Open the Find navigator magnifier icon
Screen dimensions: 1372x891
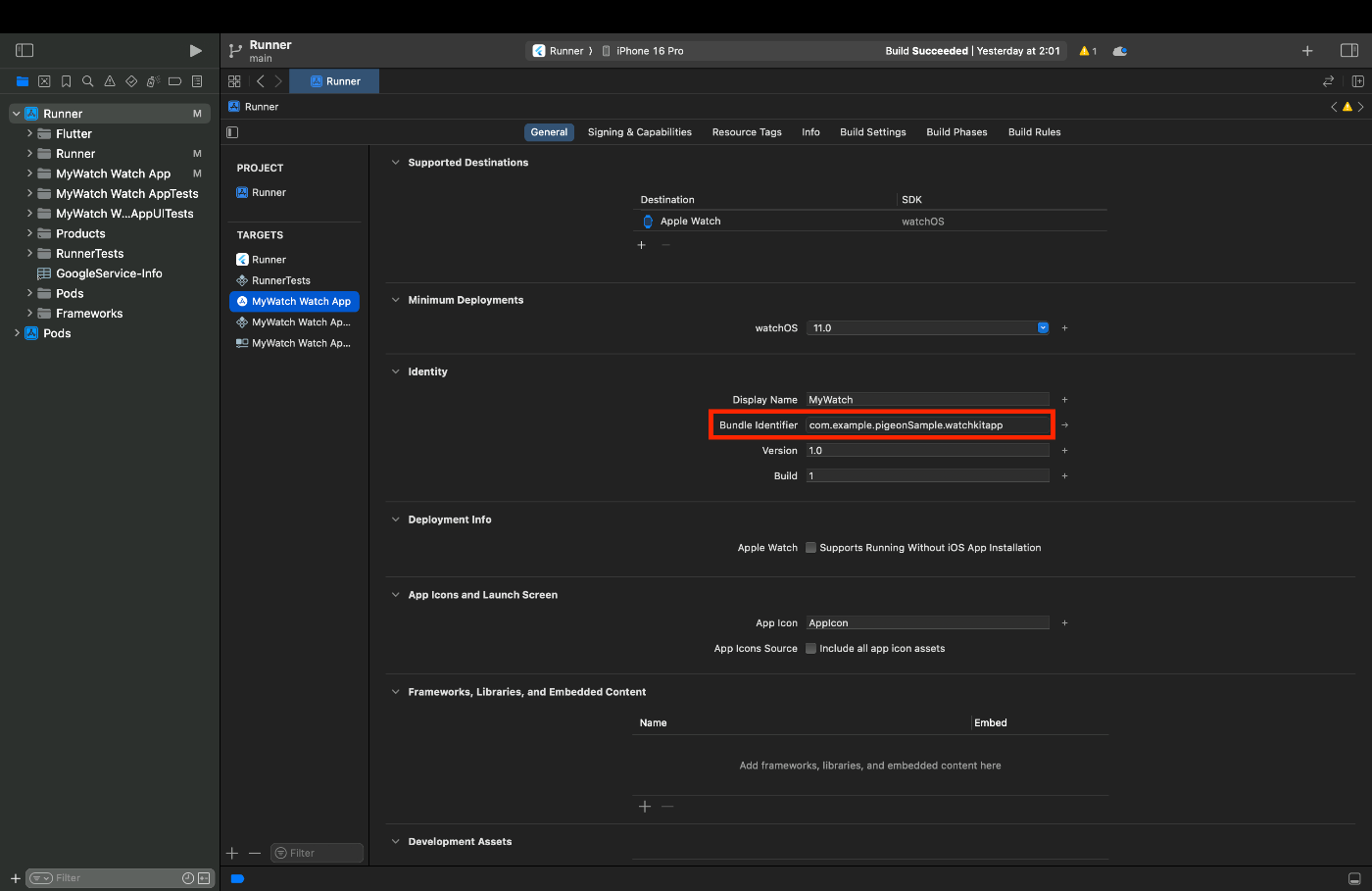(x=88, y=81)
